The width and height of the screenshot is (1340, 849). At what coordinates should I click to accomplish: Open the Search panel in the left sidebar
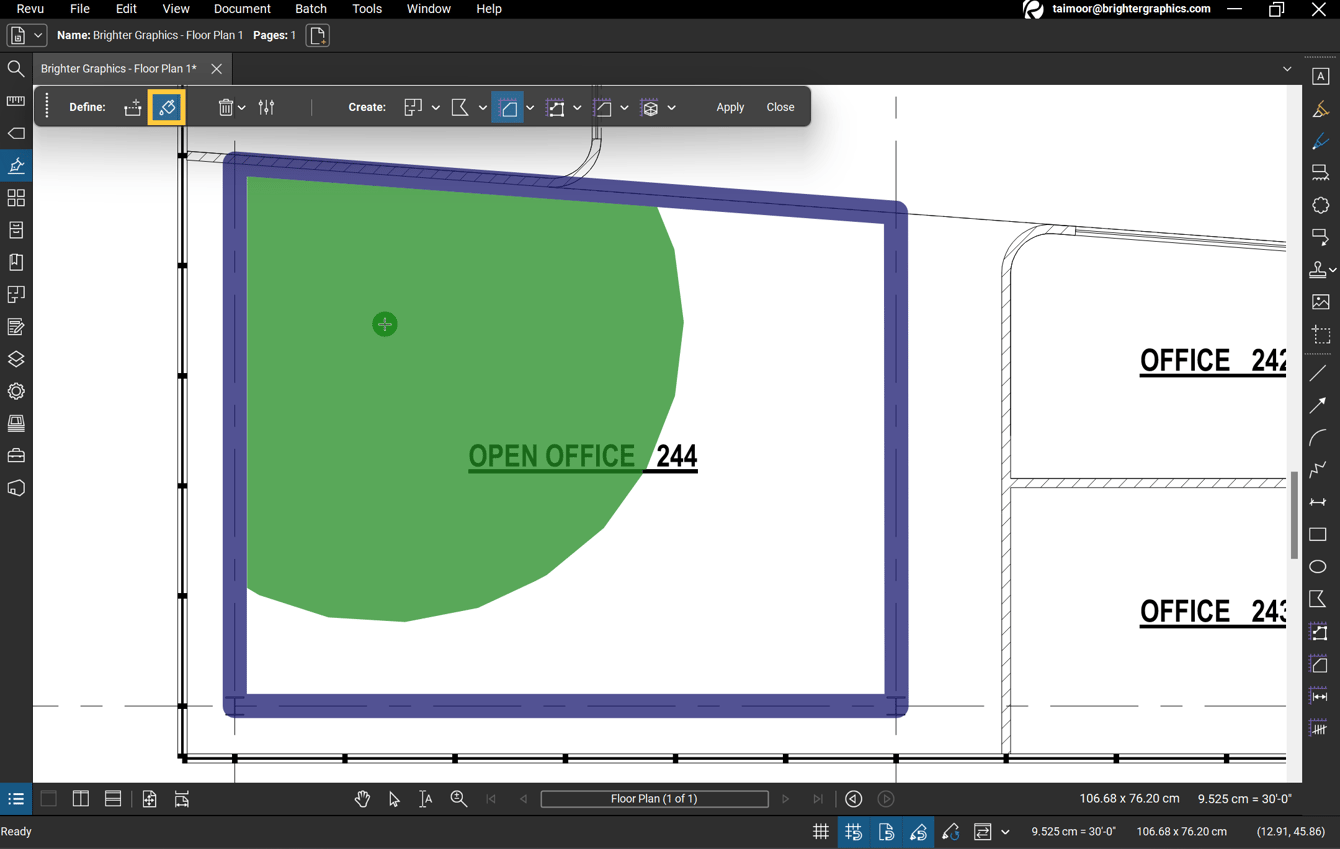tap(16, 69)
